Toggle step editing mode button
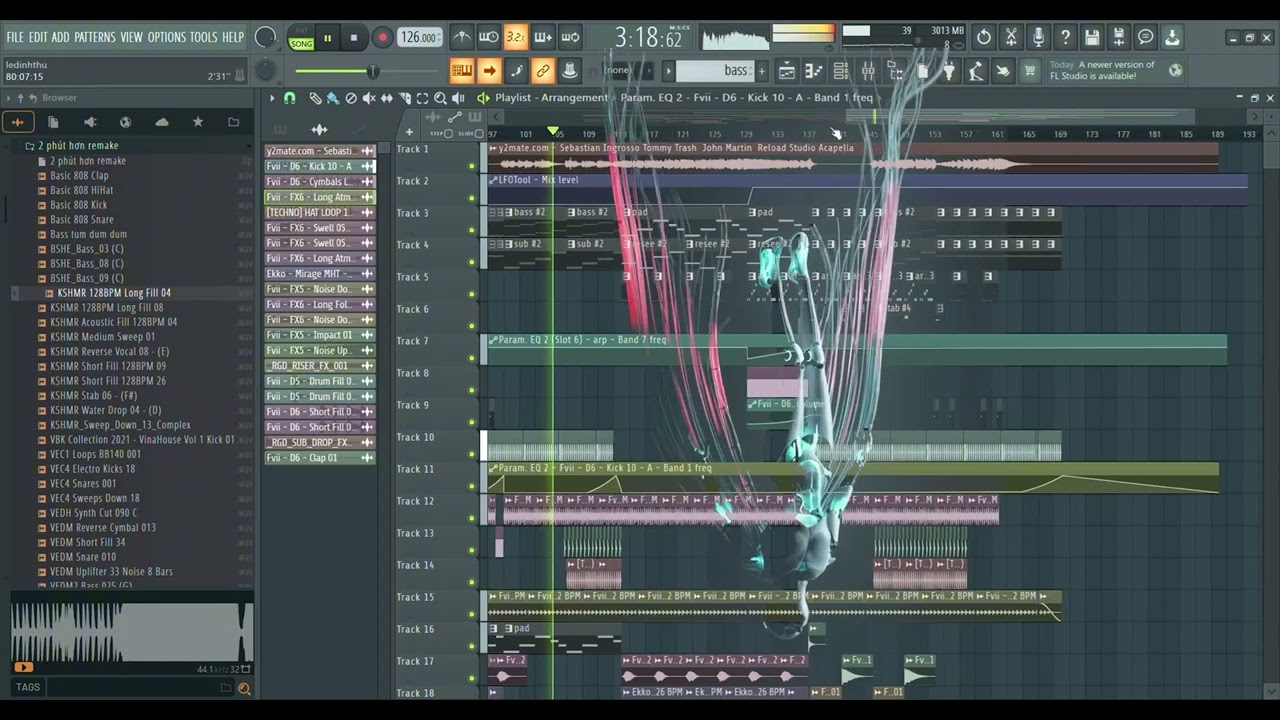This screenshot has height=720, width=1280. pos(516,71)
